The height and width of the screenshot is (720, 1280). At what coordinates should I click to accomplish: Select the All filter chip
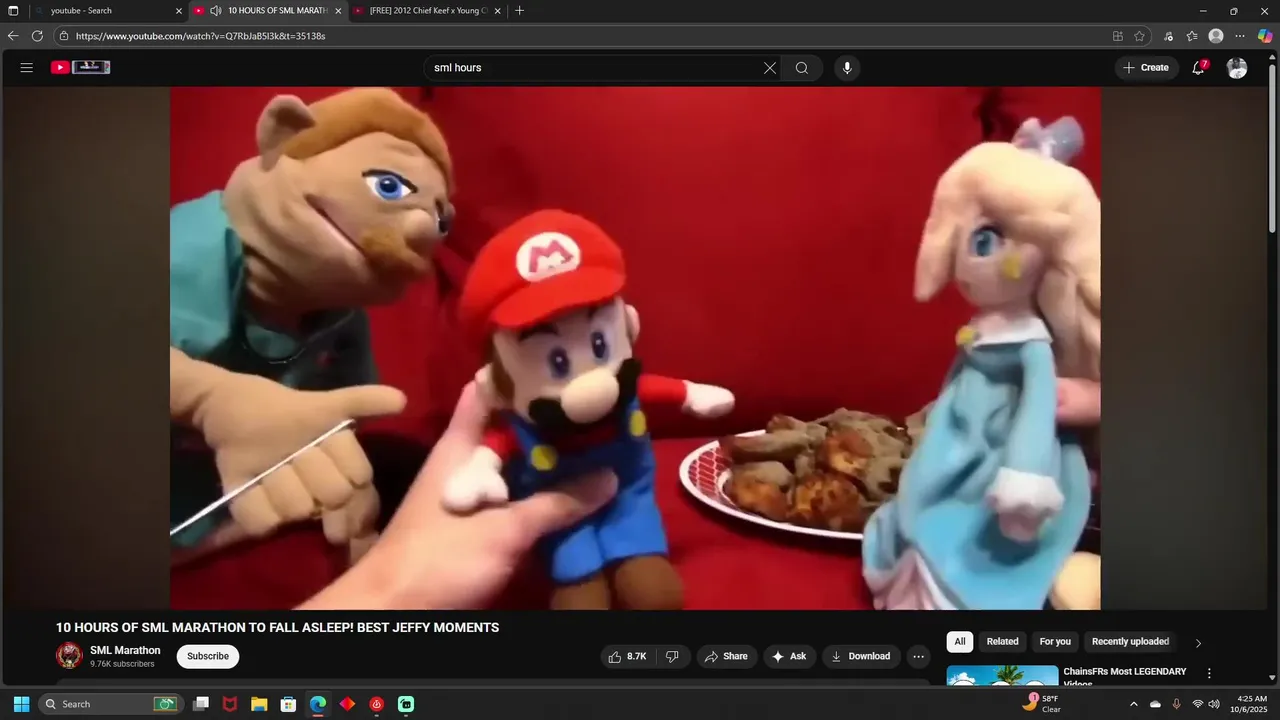960,642
